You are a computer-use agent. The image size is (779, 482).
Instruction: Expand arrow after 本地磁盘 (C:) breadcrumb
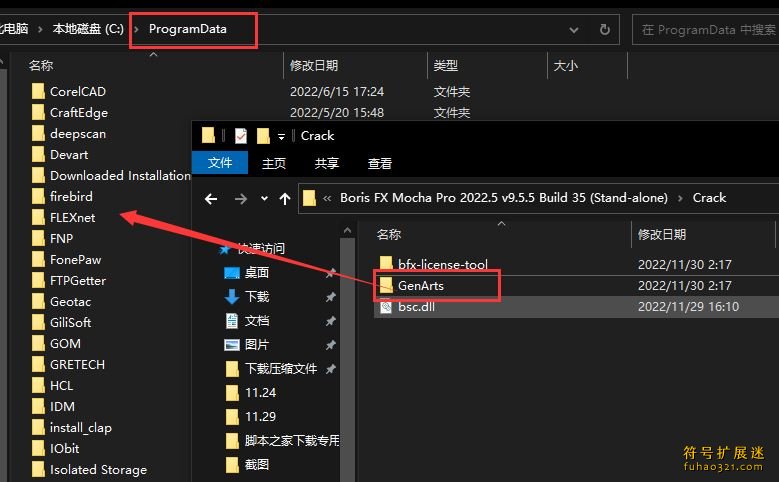(x=136, y=29)
